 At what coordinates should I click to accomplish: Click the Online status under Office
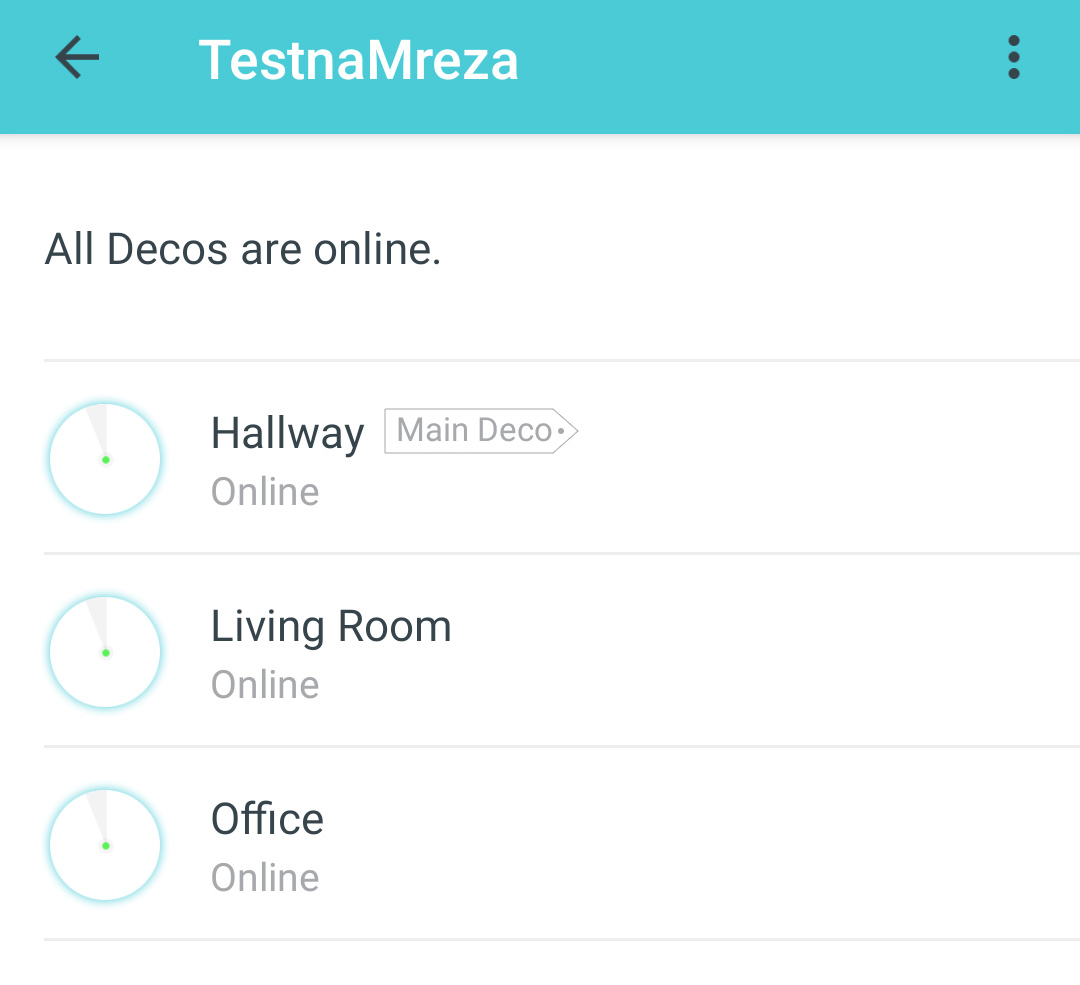coord(265,878)
